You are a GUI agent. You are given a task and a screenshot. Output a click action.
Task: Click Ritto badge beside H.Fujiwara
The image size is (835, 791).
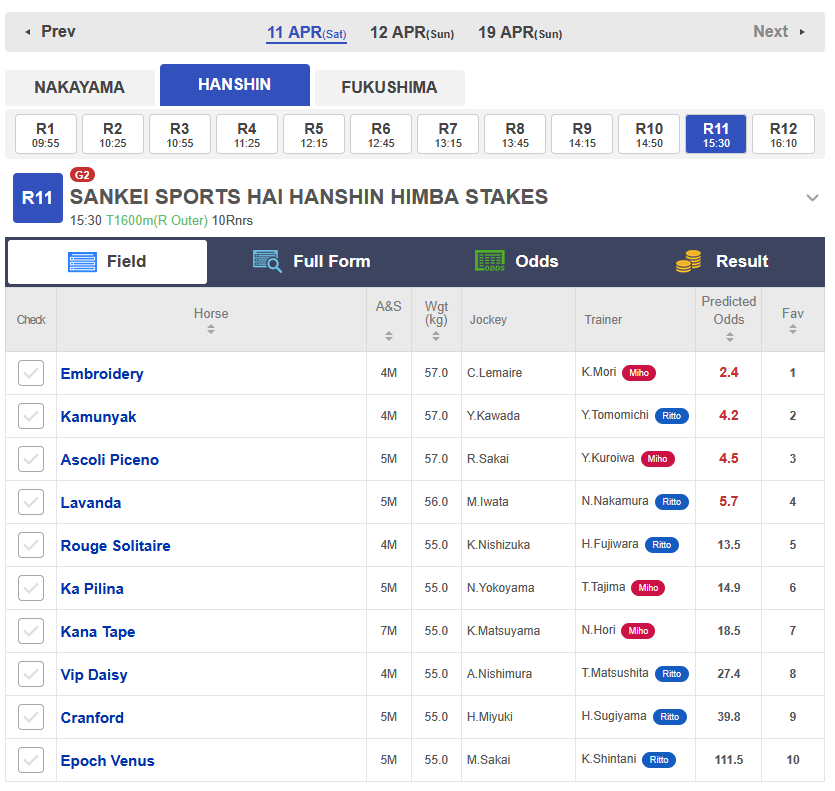click(x=661, y=545)
